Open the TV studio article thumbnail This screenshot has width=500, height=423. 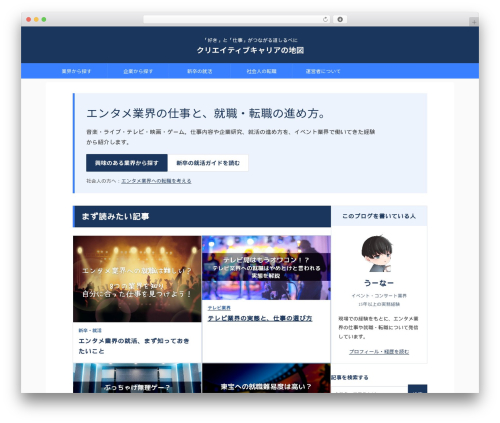click(266, 268)
